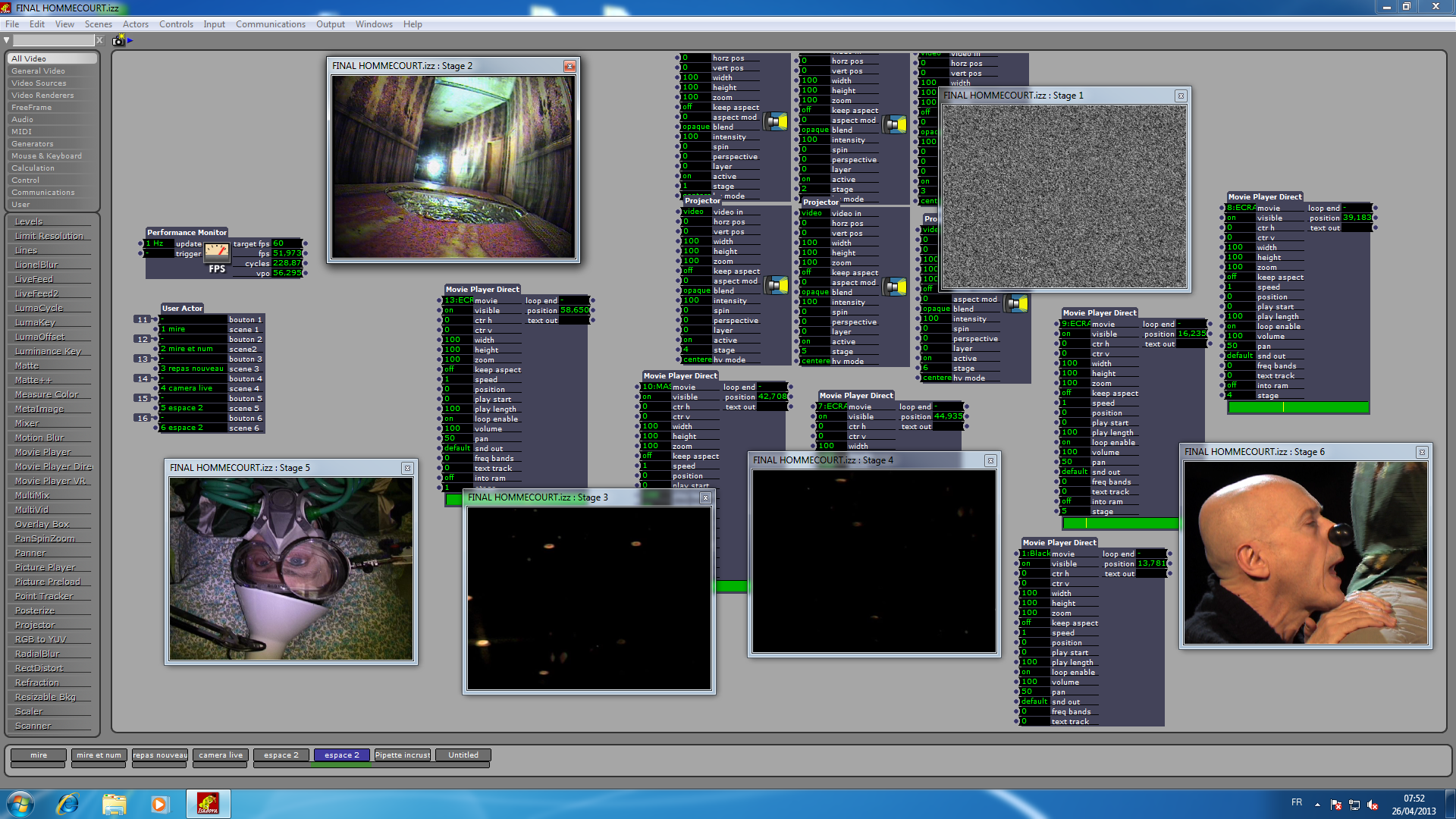This screenshot has height=819, width=1456.
Task: Select the Untitled scene
Action: 463,755
